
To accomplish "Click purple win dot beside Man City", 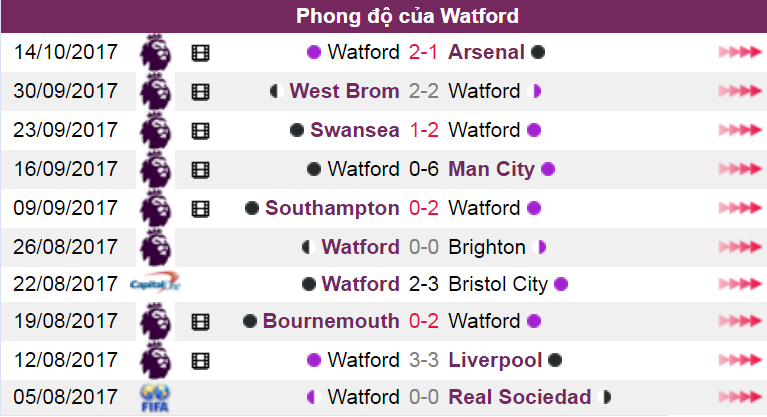I will 548,169.
